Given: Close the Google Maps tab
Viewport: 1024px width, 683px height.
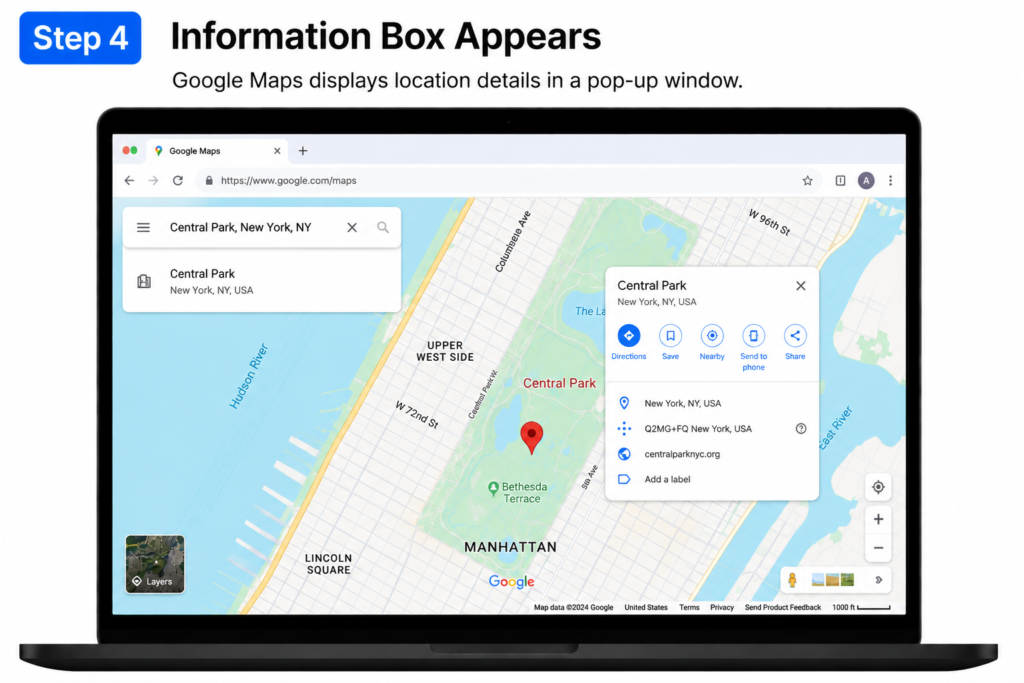Looking at the screenshot, I should 277,151.
